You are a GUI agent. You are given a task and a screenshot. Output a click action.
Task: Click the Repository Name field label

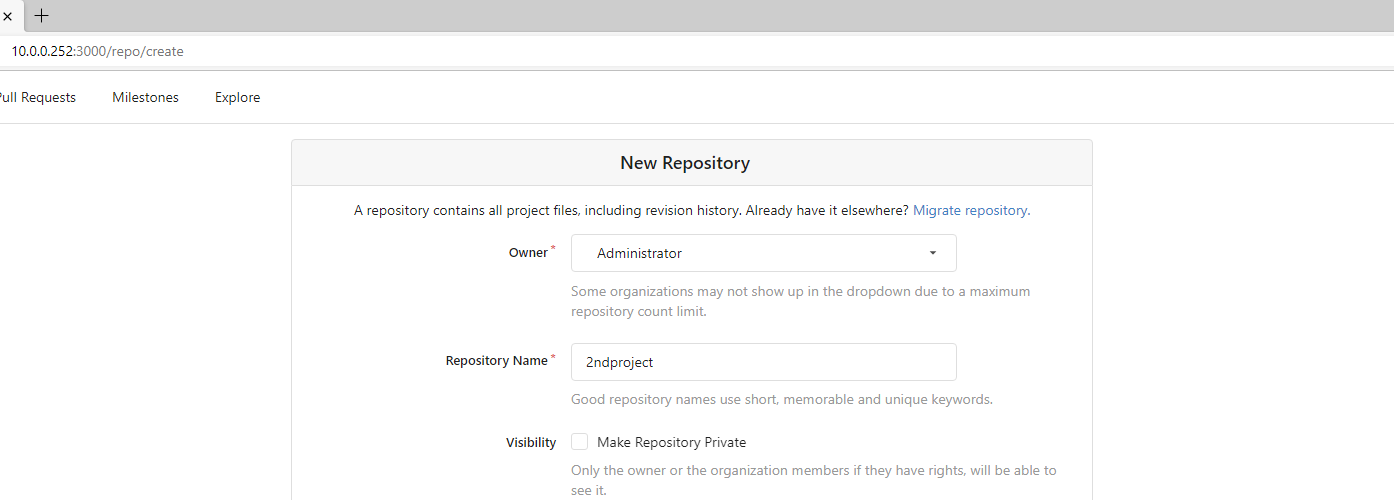coord(496,361)
